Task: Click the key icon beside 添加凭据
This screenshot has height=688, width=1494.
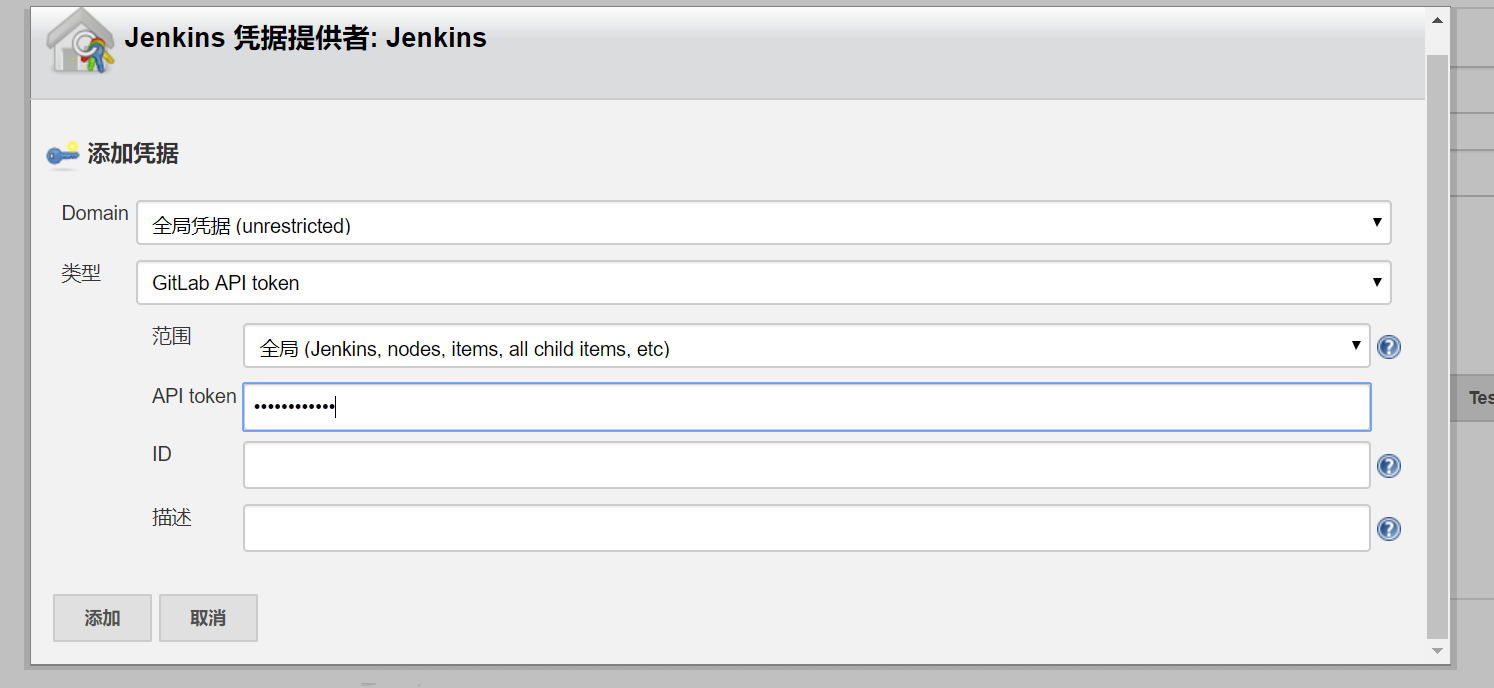Action: click(x=63, y=154)
